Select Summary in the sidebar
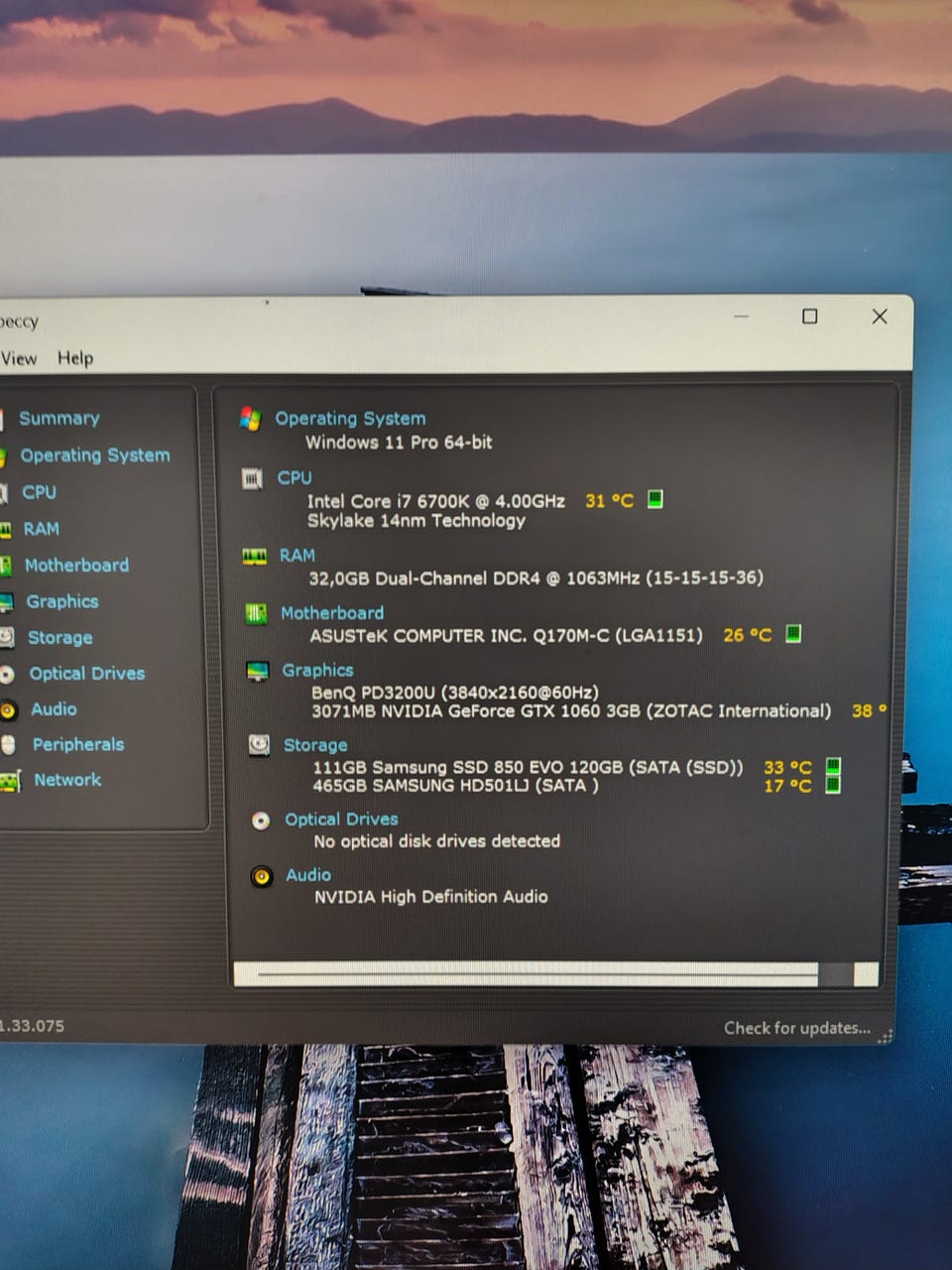This screenshot has height=1270, width=952. point(59,419)
